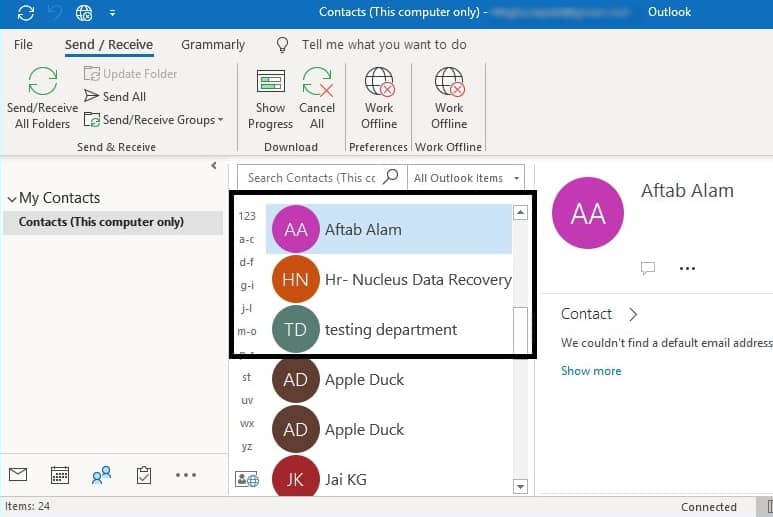Viewport: 773px width, 517px height.
Task: Click the lightbulb Tell me icon
Action: click(x=282, y=45)
